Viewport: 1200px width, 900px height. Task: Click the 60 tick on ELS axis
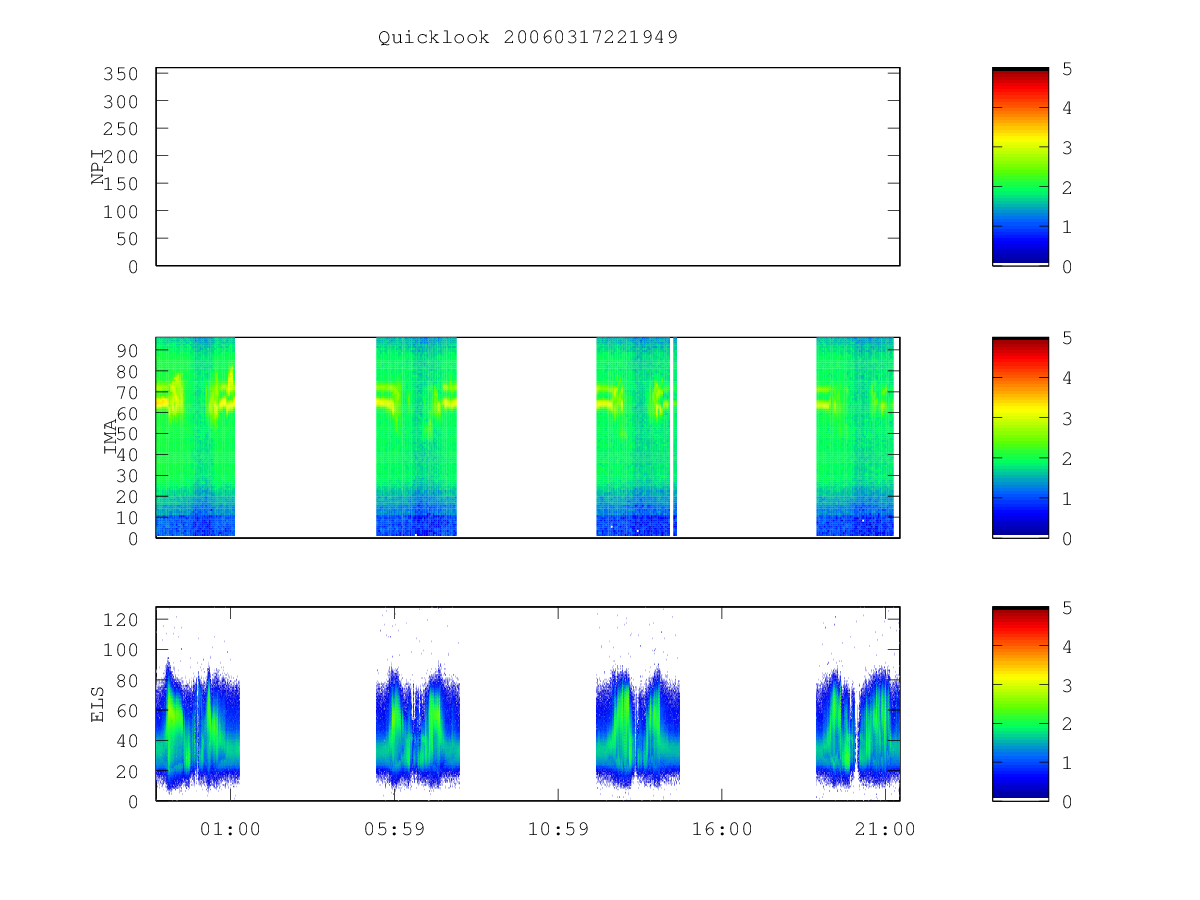(127, 710)
